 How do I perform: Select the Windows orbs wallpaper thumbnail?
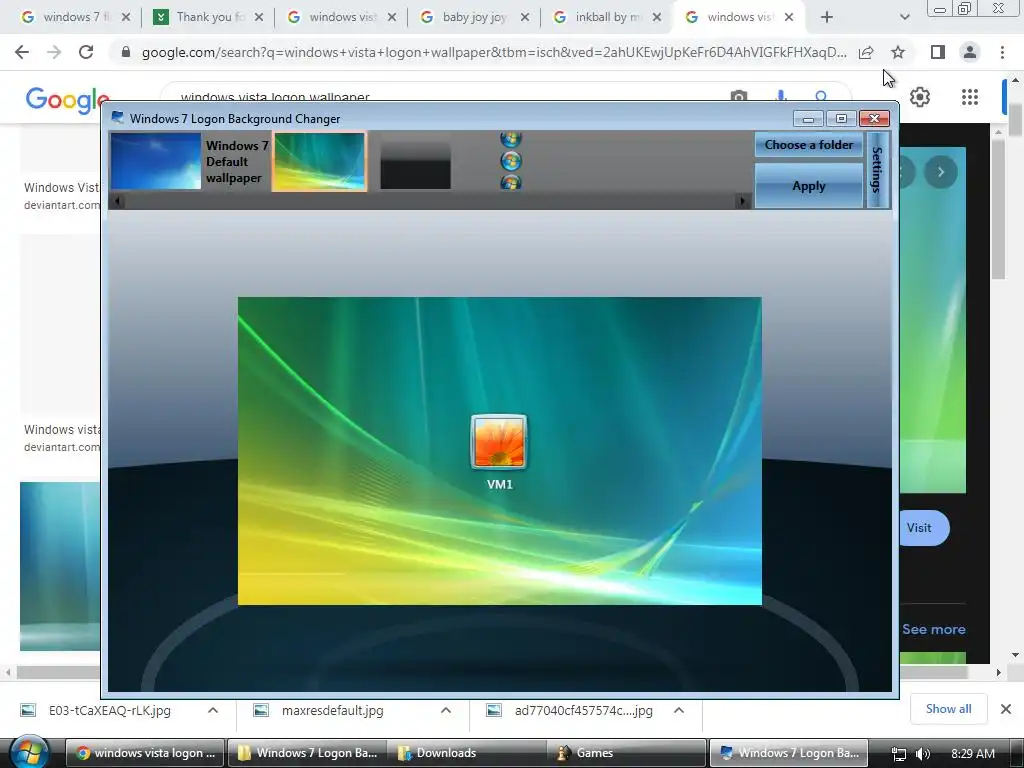(x=511, y=161)
